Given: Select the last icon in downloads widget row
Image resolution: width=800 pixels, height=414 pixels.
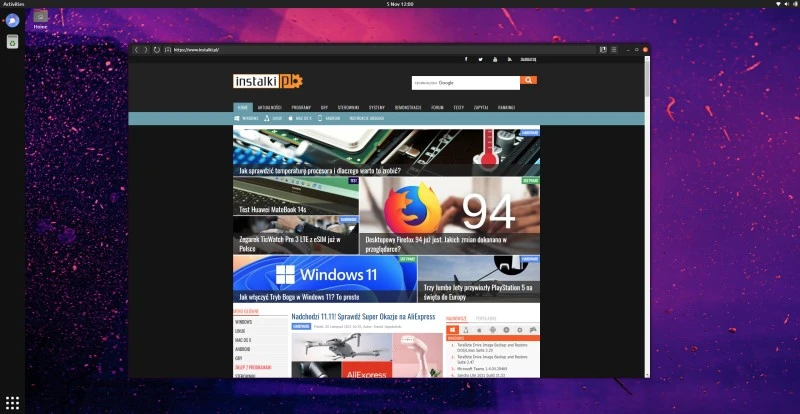Looking at the screenshot, I should click(x=533, y=330).
